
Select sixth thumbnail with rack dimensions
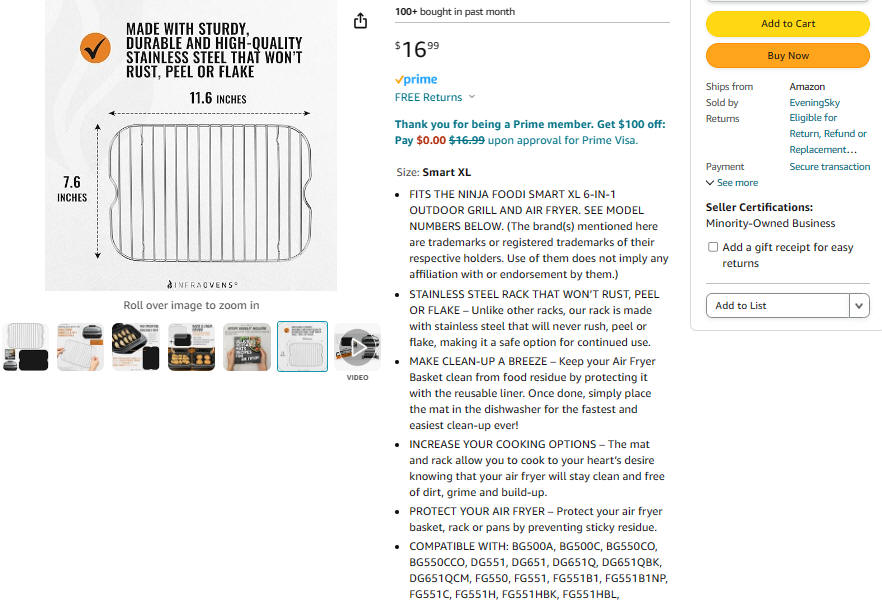[302, 347]
